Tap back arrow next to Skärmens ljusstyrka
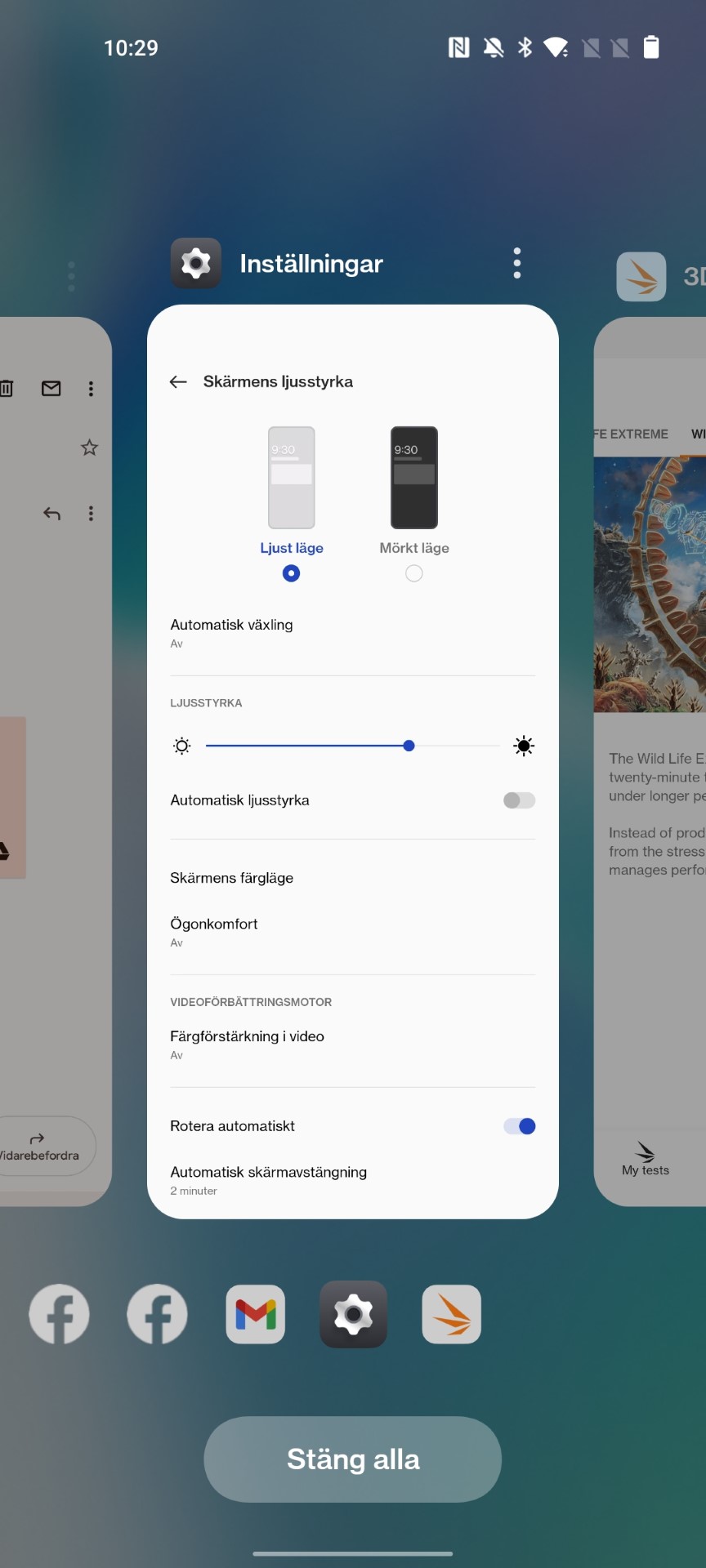706x1568 pixels. coord(178,381)
